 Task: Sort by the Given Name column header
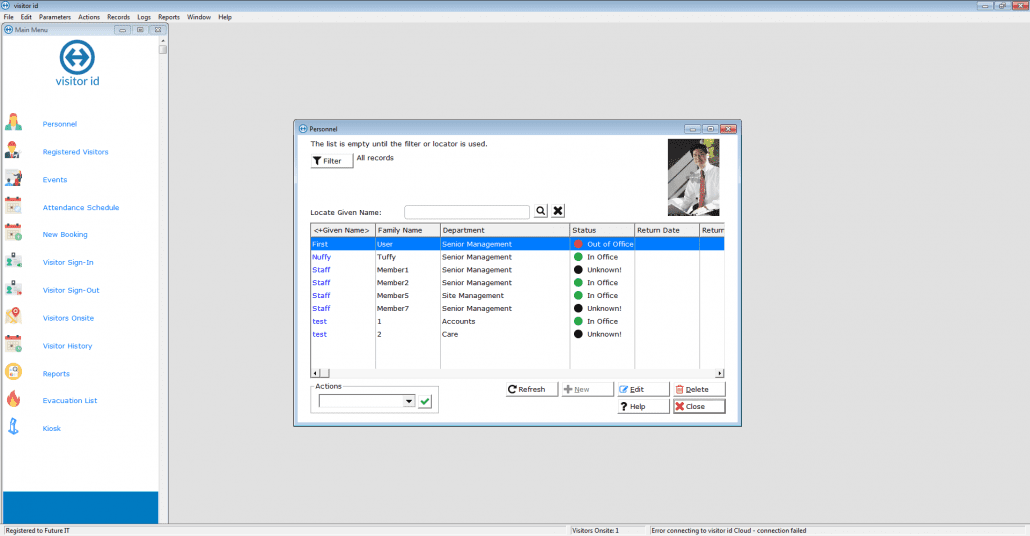coord(341,230)
